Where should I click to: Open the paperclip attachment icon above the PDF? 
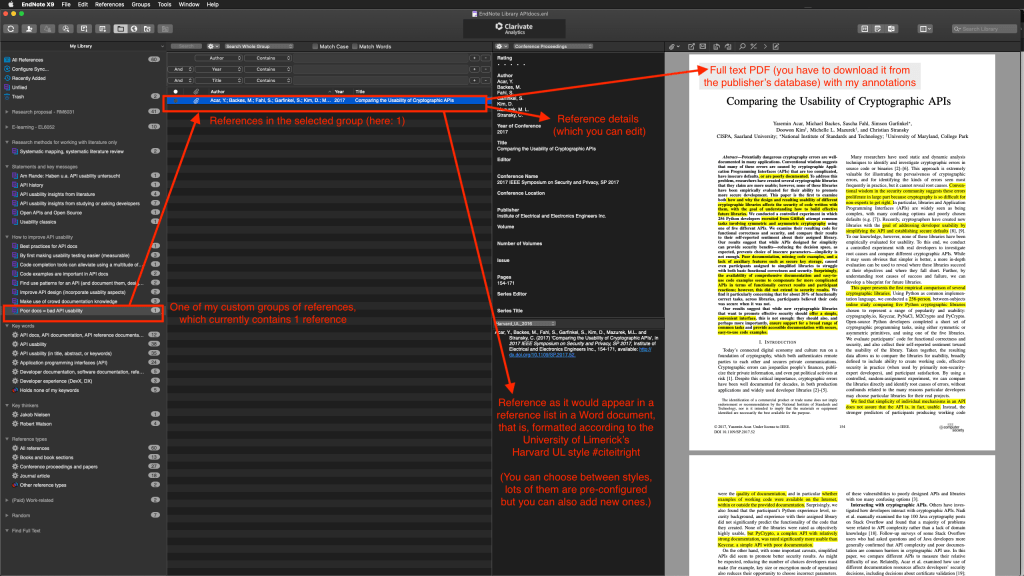[x=672, y=46]
